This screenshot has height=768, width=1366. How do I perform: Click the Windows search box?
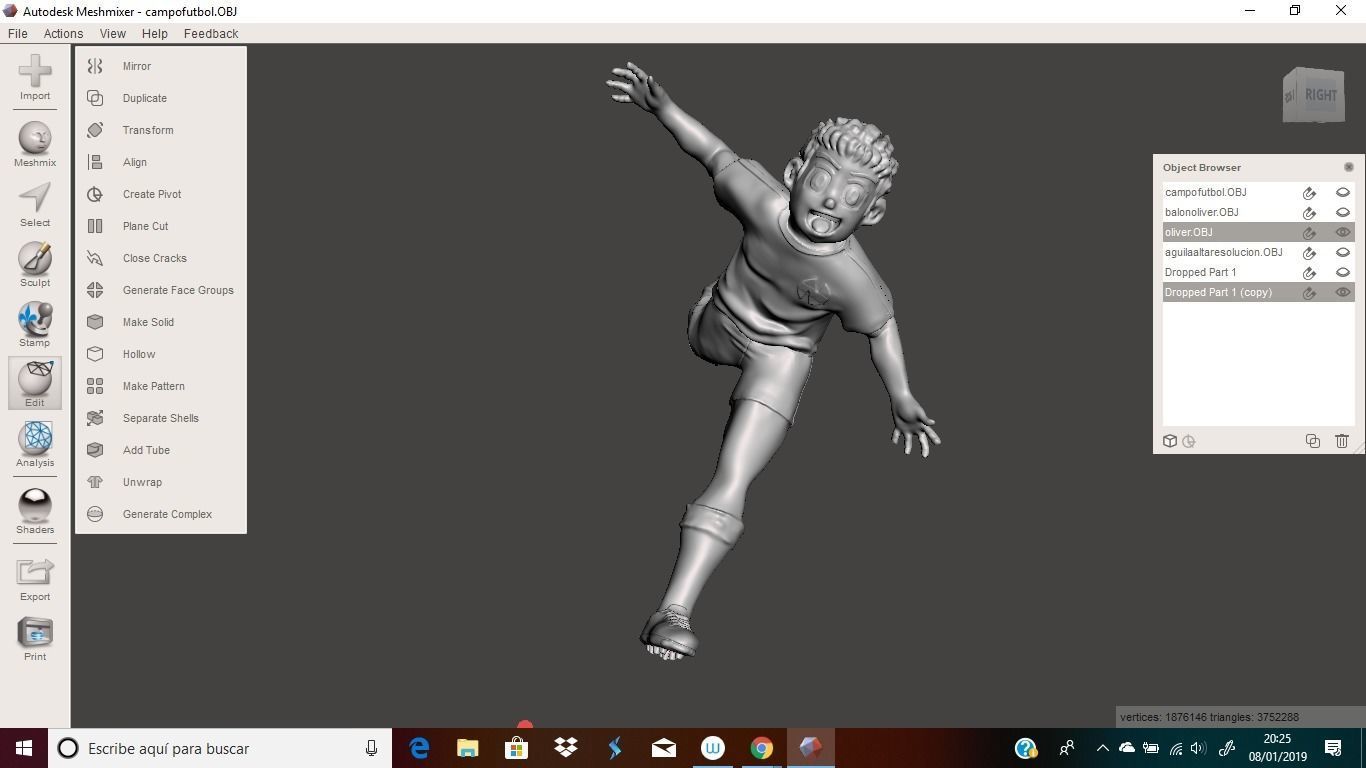[x=219, y=748]
